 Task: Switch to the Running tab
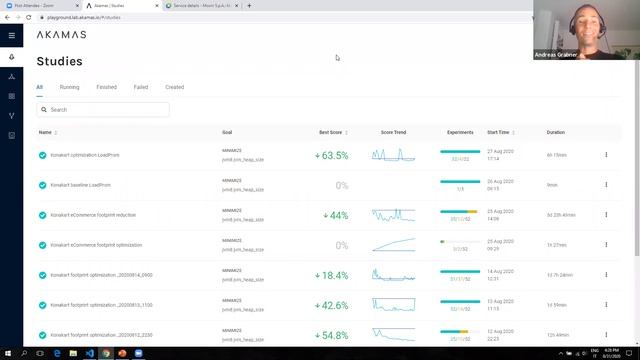tap(69, 87)
